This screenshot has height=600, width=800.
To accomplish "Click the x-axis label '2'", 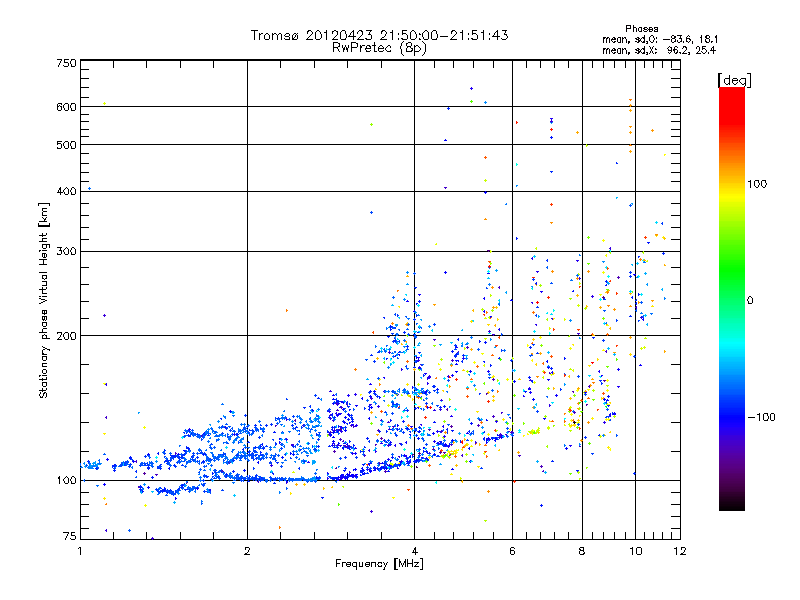I will (x=247, y=551).
